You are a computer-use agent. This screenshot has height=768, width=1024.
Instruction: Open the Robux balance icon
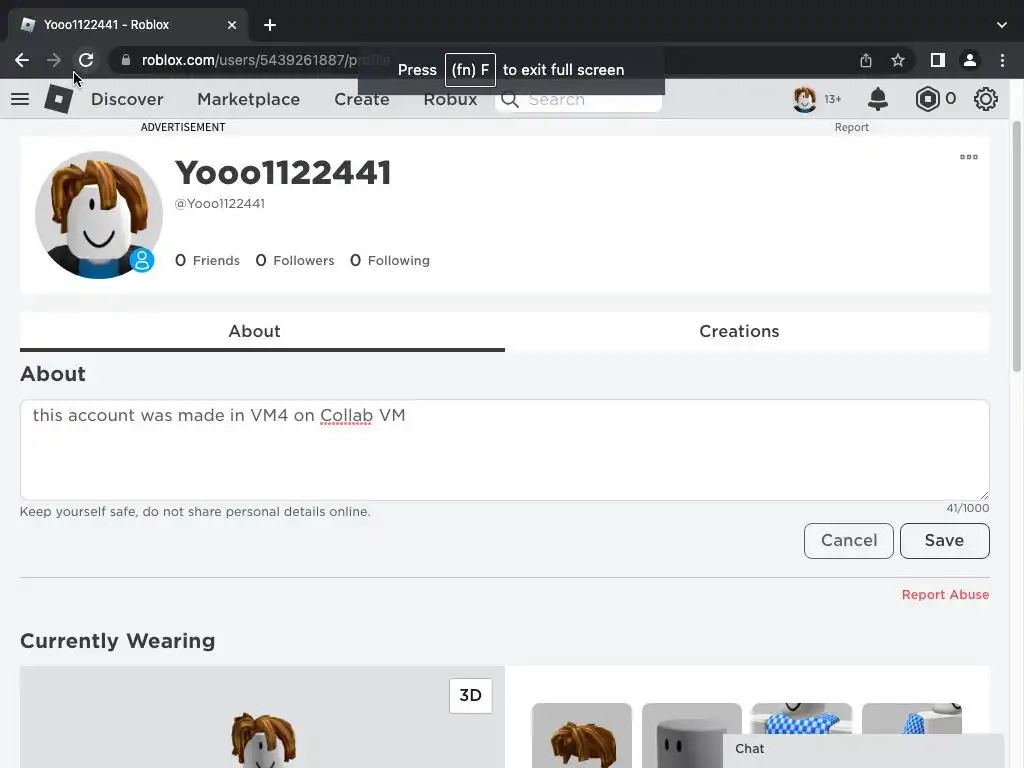(927, 99)
